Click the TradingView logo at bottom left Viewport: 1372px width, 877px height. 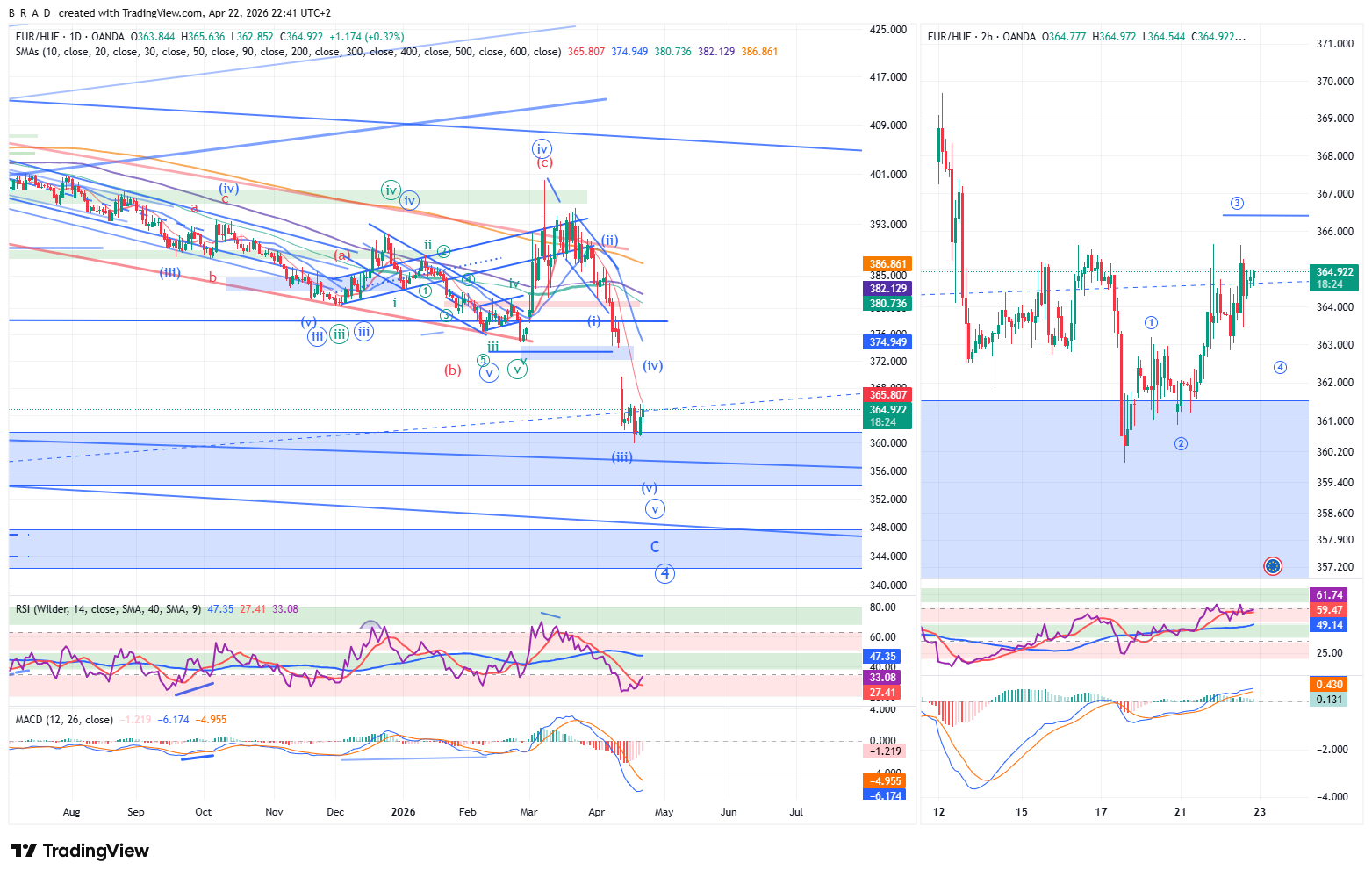(79, 851)
